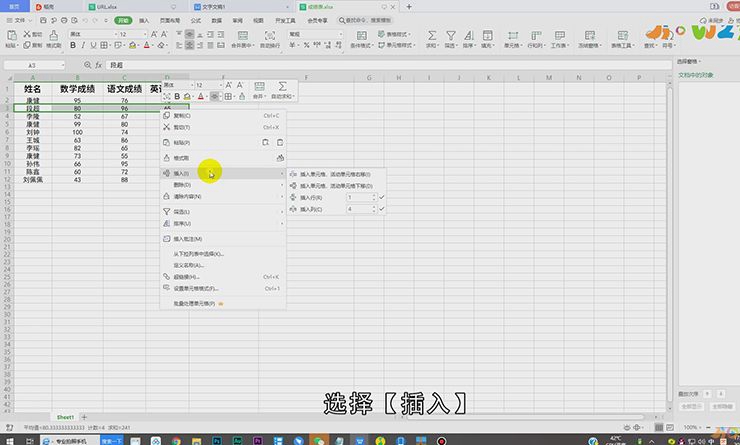Viewport: 740px width, 445px height.
Task: Open the Page Layout ribbon tab
Action: click(x=170, y=21)
